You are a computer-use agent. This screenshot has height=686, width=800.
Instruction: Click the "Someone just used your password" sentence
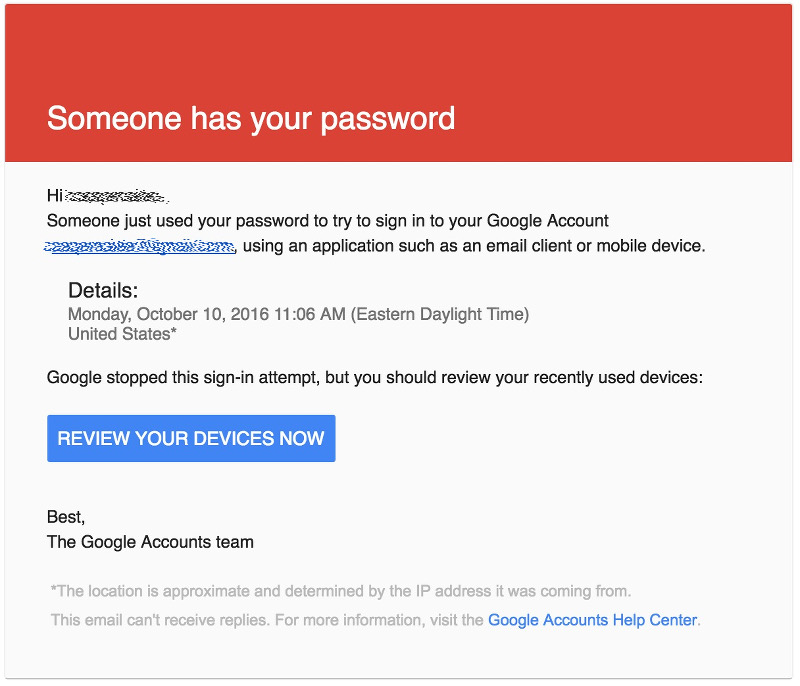point(170,221)
